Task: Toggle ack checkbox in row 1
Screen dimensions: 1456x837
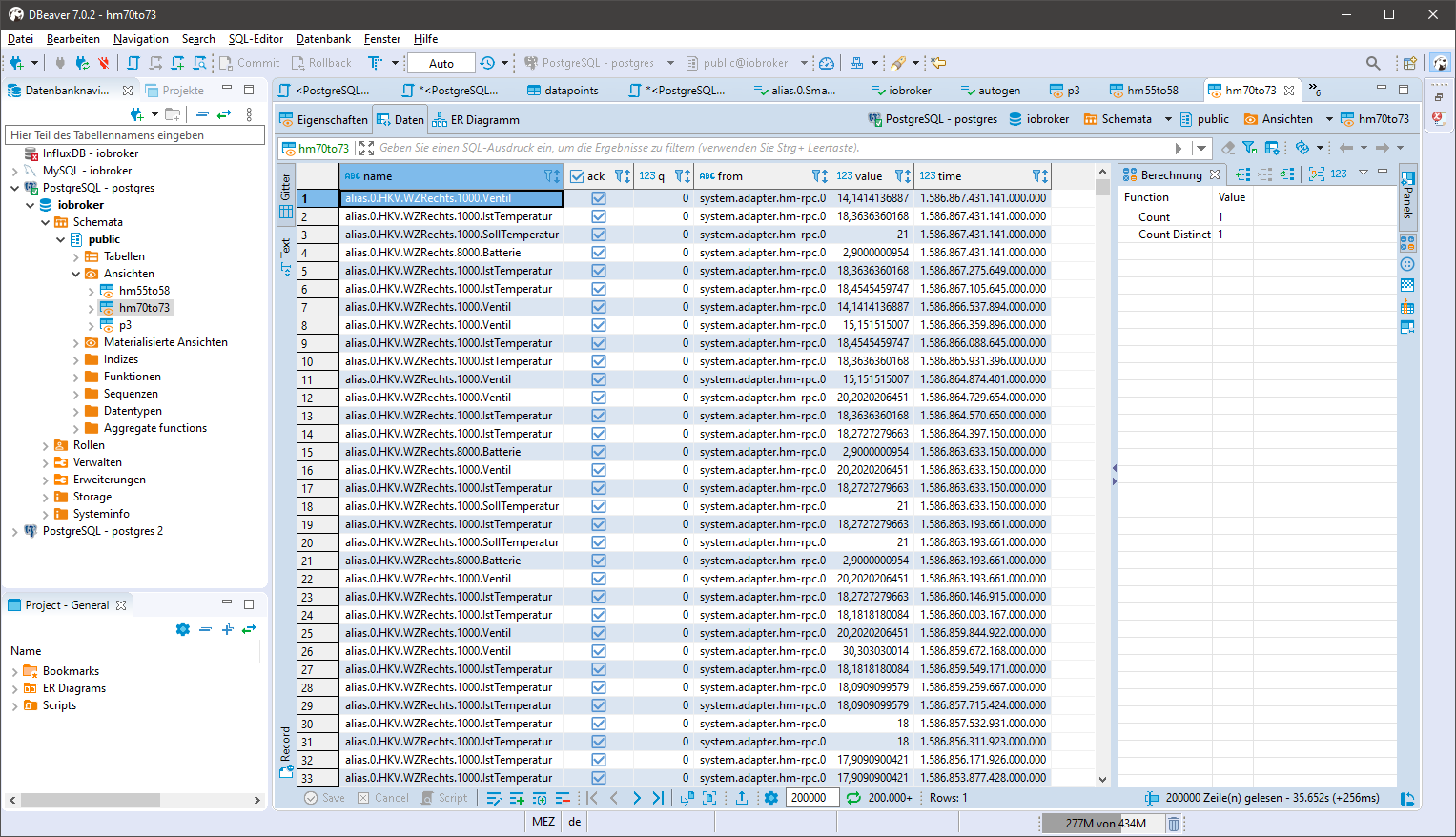Action: coord(599,198)
